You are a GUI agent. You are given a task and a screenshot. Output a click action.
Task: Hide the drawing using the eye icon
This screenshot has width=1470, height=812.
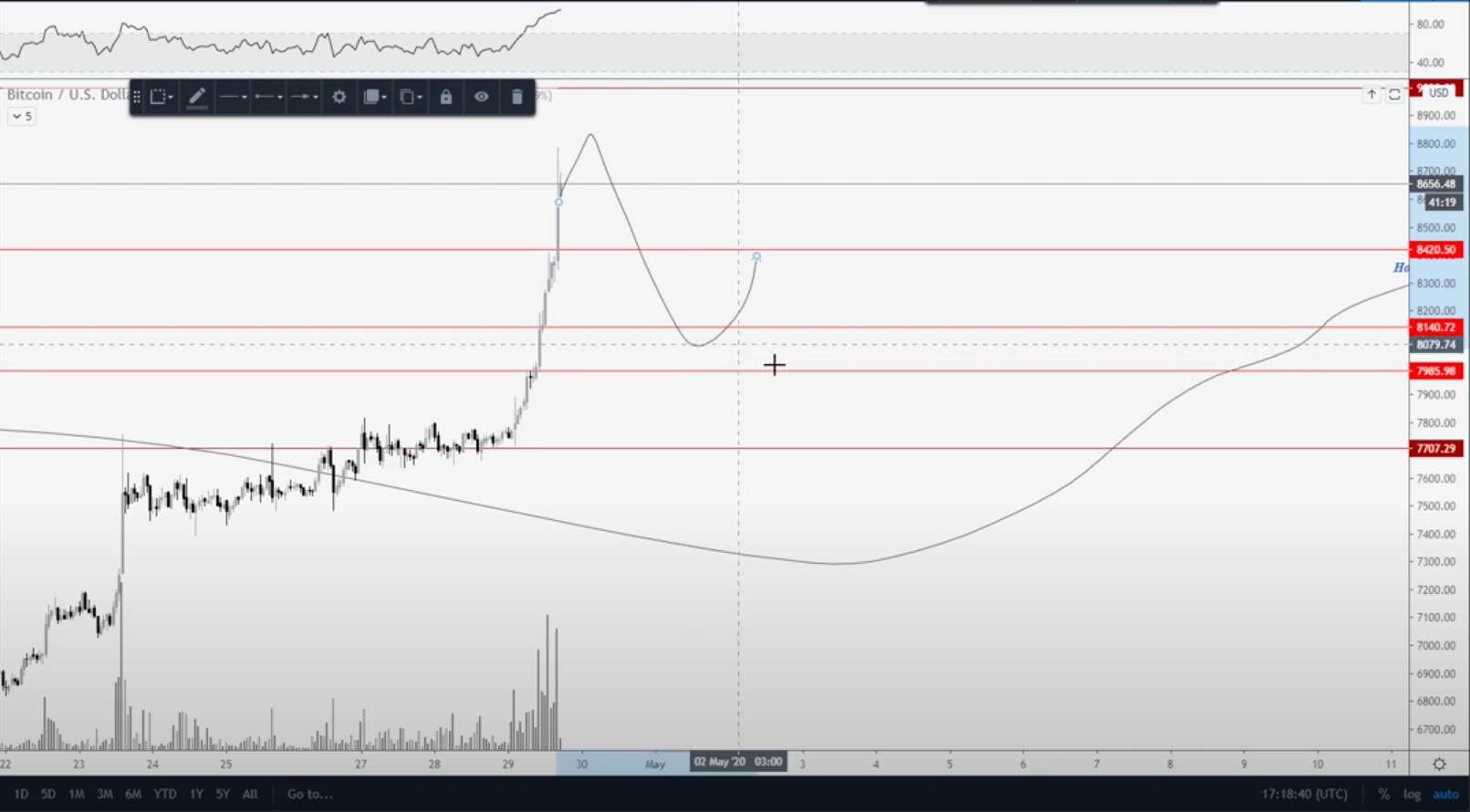tap(481, 97)
